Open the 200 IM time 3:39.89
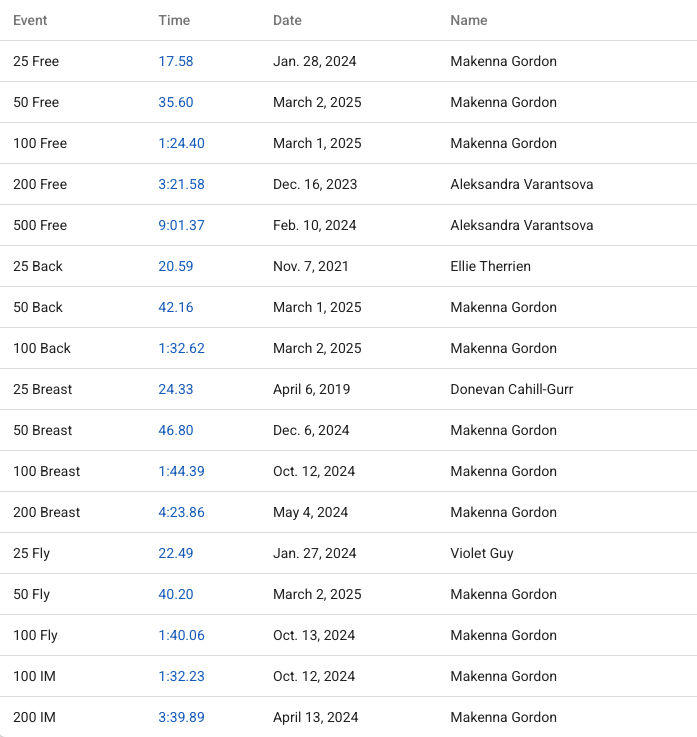 [181, 717]
